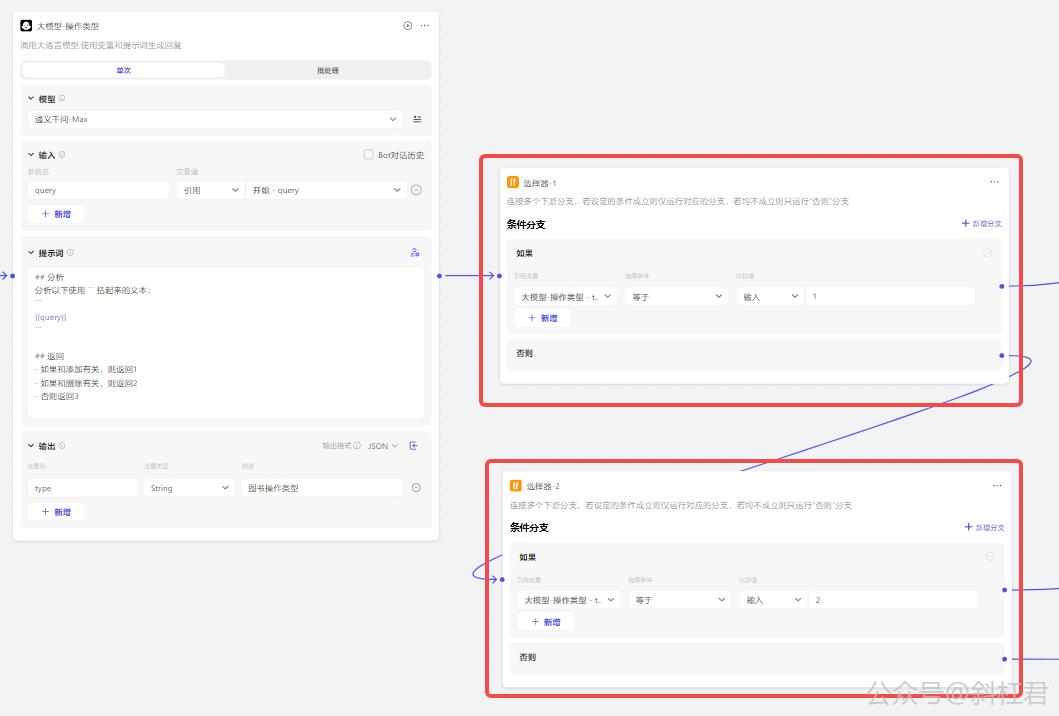Collapse the 模型 section
1059x716 pixels.
click(31, 99)
